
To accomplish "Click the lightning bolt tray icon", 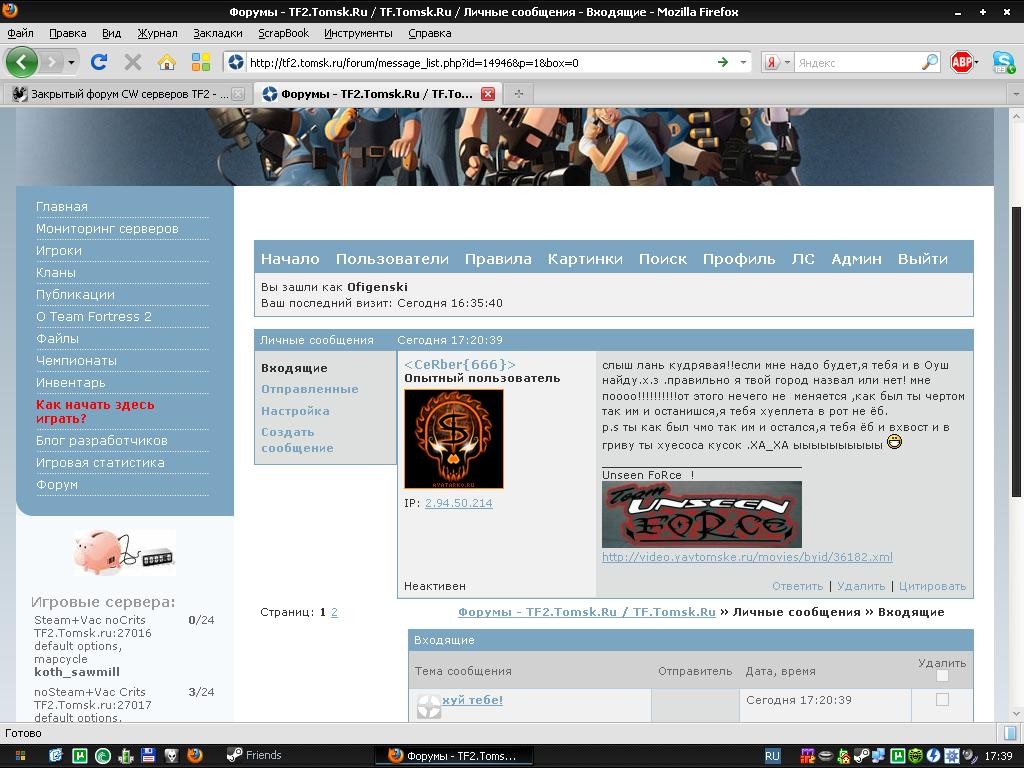I will click(933, 756).
